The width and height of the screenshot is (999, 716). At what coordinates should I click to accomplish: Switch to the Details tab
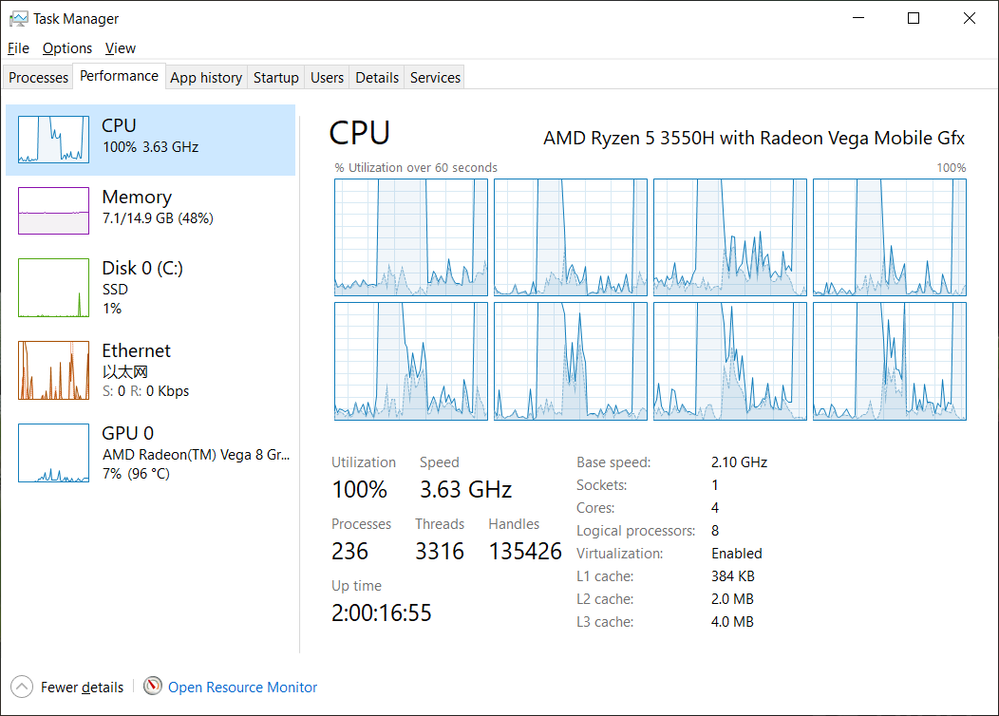[377, 78]
